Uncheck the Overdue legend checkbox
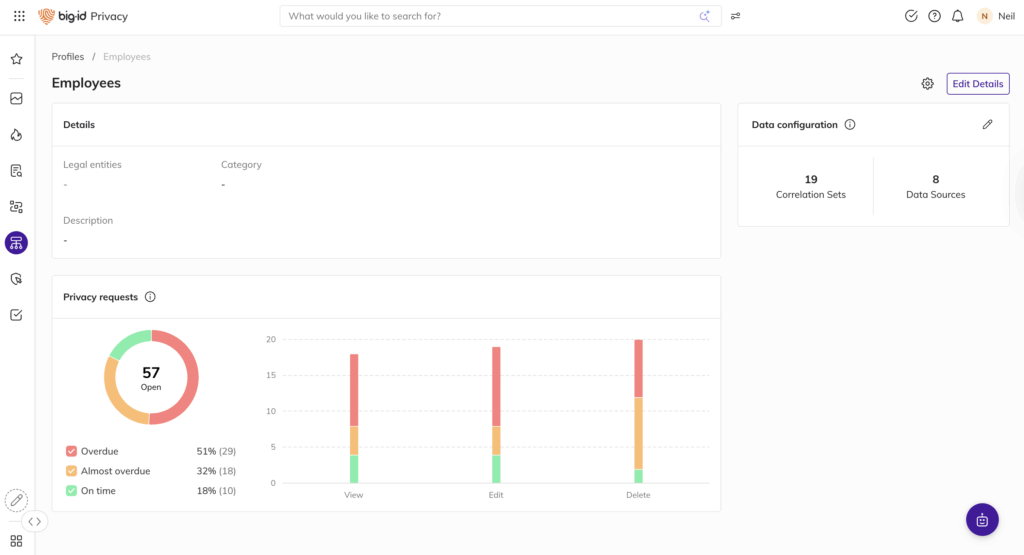1024x555 pixels. (71, 452)
